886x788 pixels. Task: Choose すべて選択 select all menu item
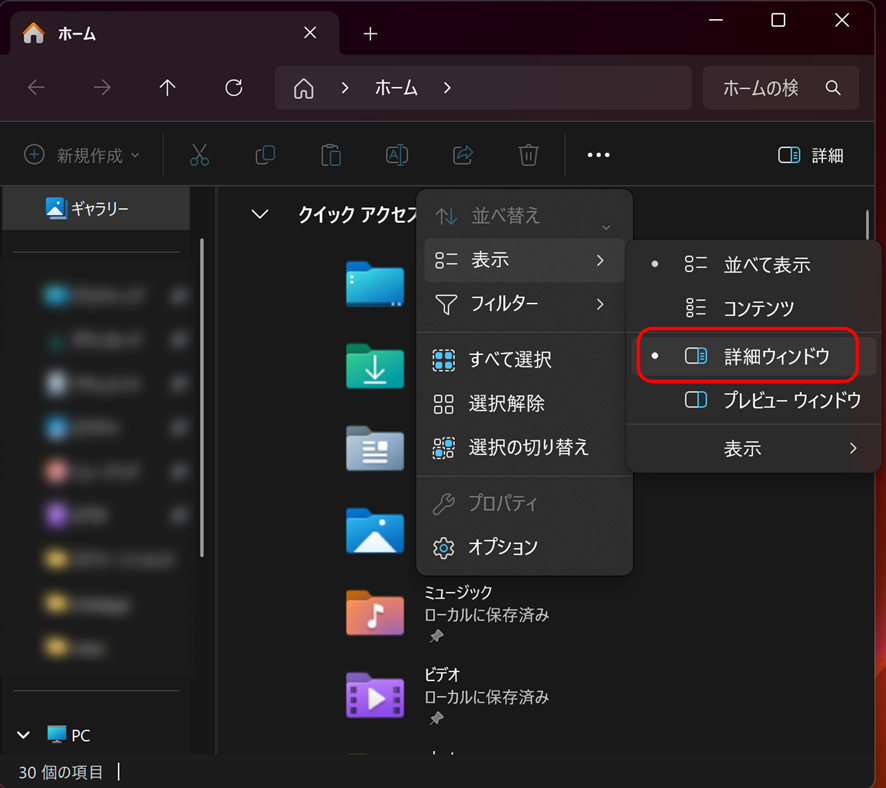click(x=510, y=360)
